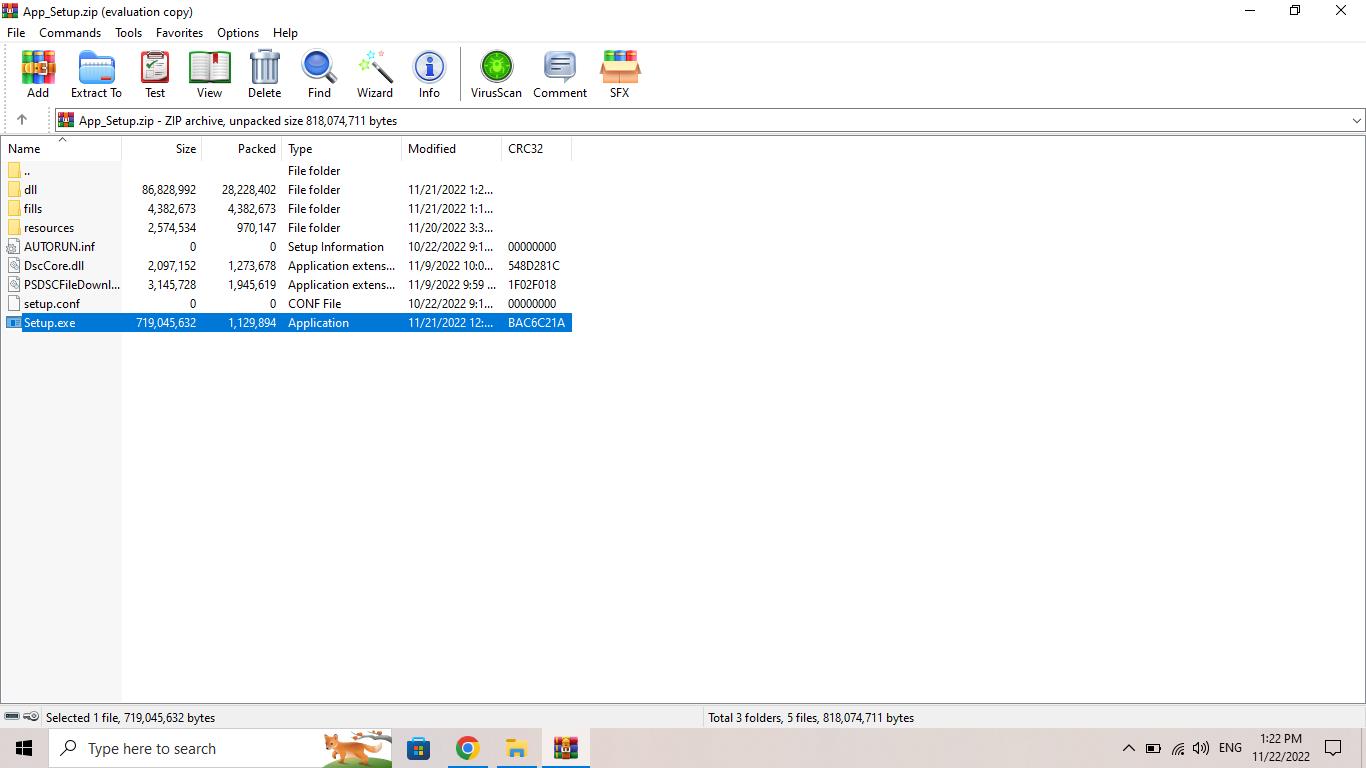Click the Delete trash can icon
The width and height of the screenshot is (1366, 768).
click(x=264, y=74)
